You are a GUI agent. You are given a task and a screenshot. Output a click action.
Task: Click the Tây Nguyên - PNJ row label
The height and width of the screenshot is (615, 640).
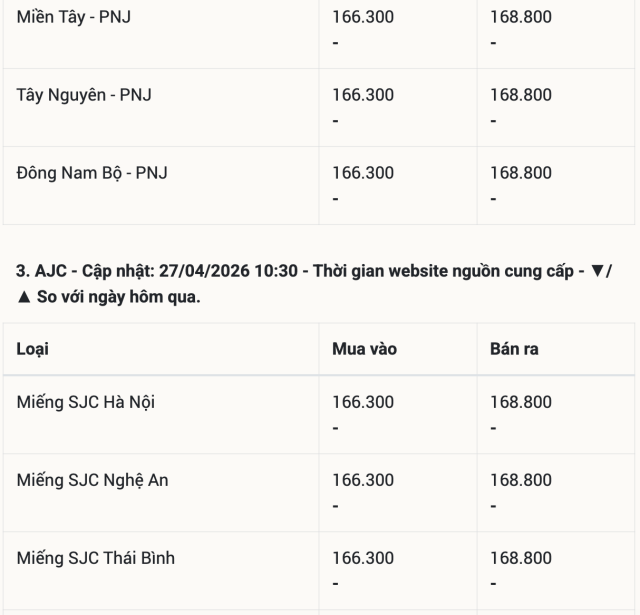[x=84, y=95]
